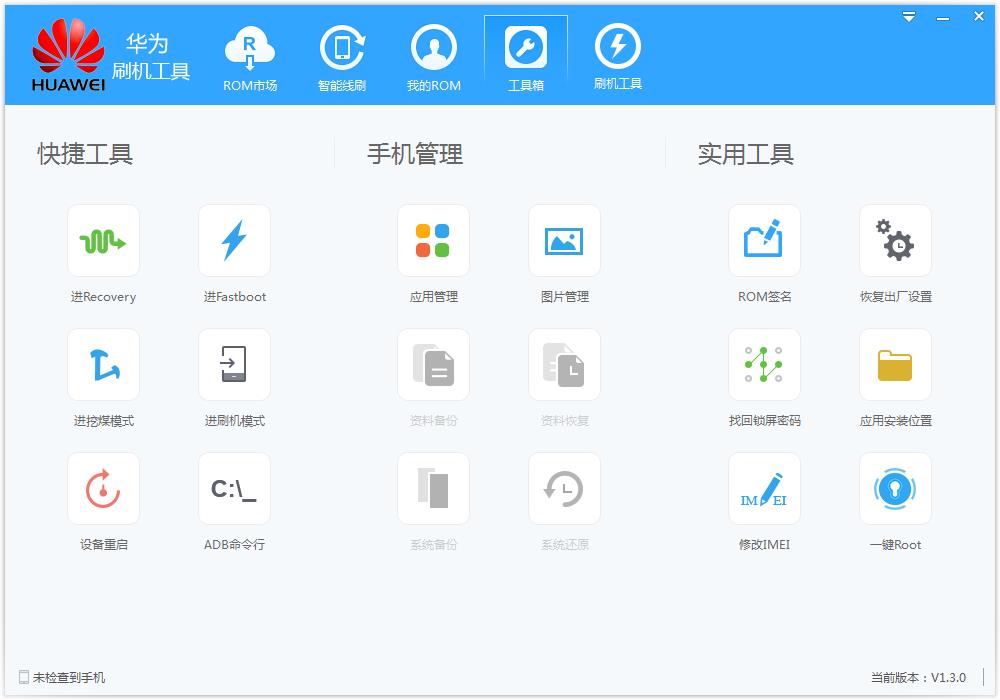Launch the 修改IMEI tool
Screen dimensions: 1000x700
point(764,488)
